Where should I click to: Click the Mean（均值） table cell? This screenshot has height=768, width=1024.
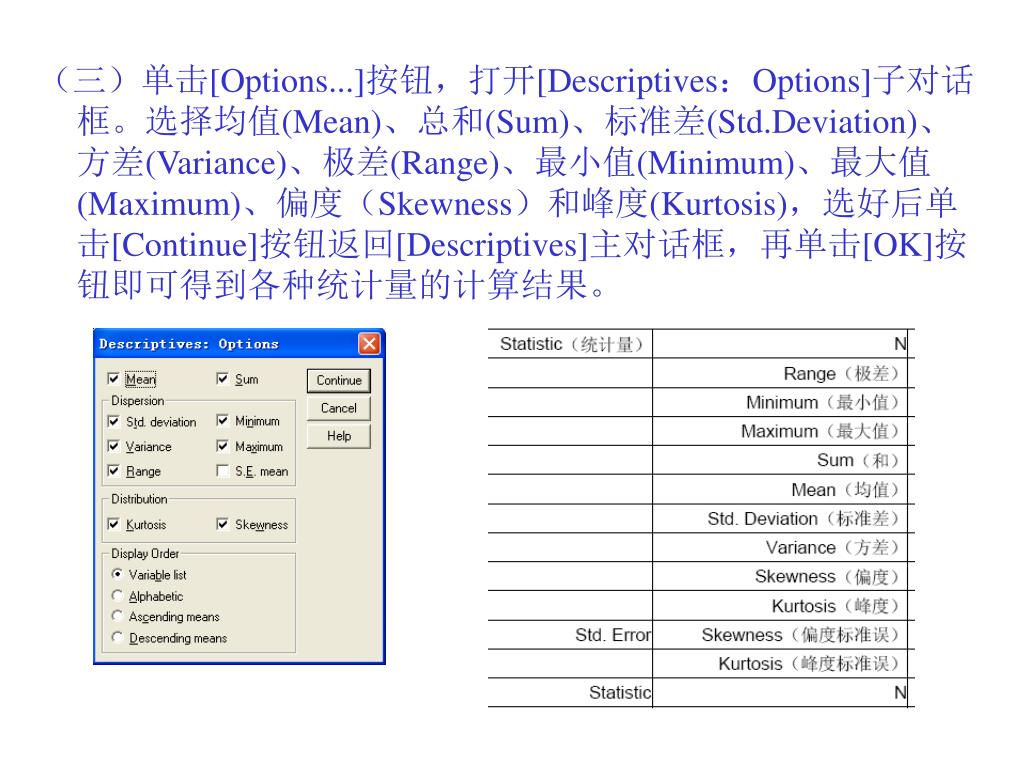coord(780,489)
